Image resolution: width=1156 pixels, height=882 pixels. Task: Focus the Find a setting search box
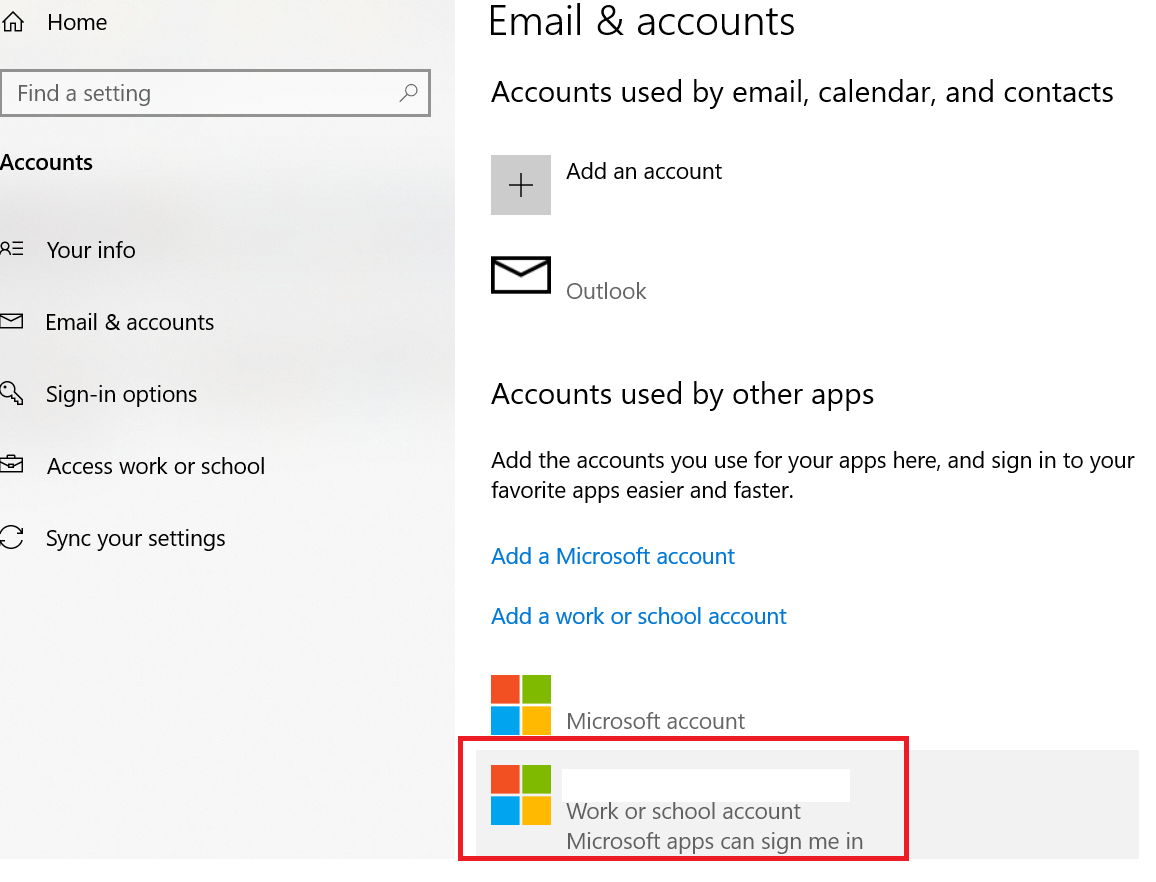click(x=215, y=93)
